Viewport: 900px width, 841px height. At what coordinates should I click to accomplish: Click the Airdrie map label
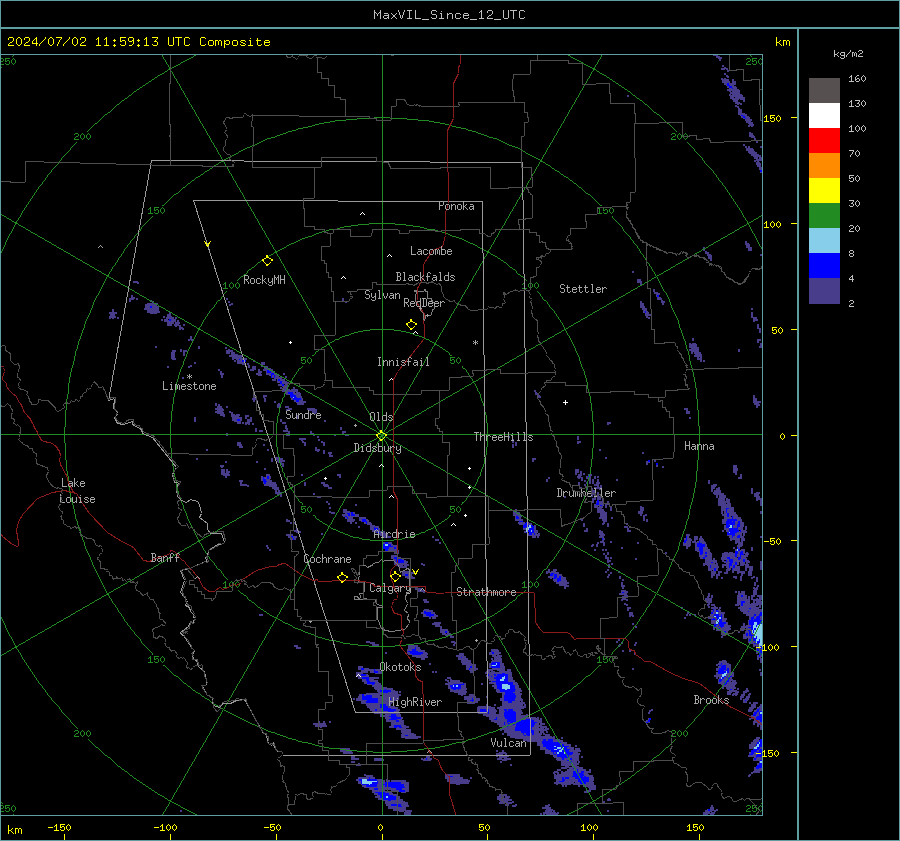point(394,534)
